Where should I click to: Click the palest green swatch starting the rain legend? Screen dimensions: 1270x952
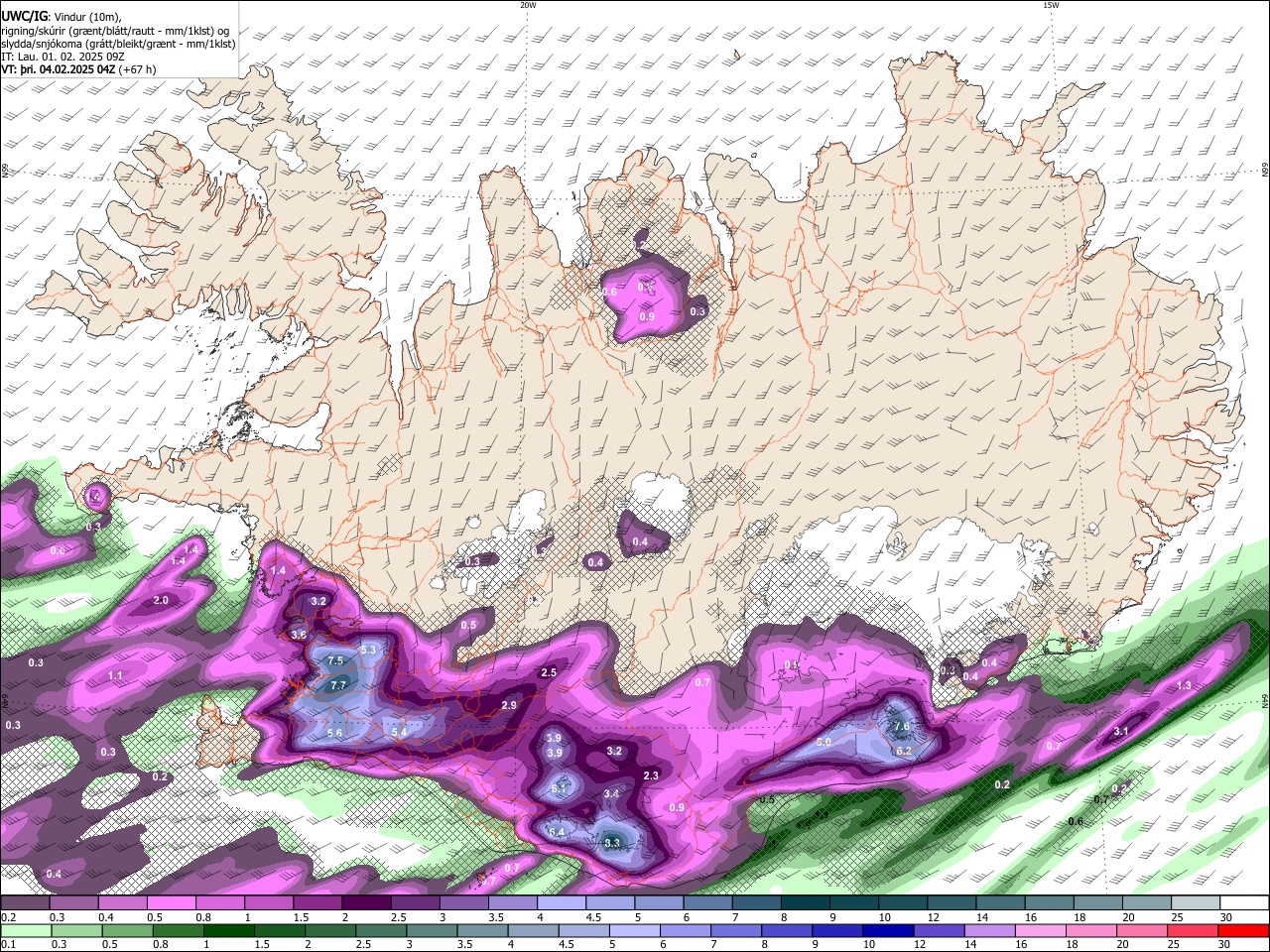pos(25,930)
